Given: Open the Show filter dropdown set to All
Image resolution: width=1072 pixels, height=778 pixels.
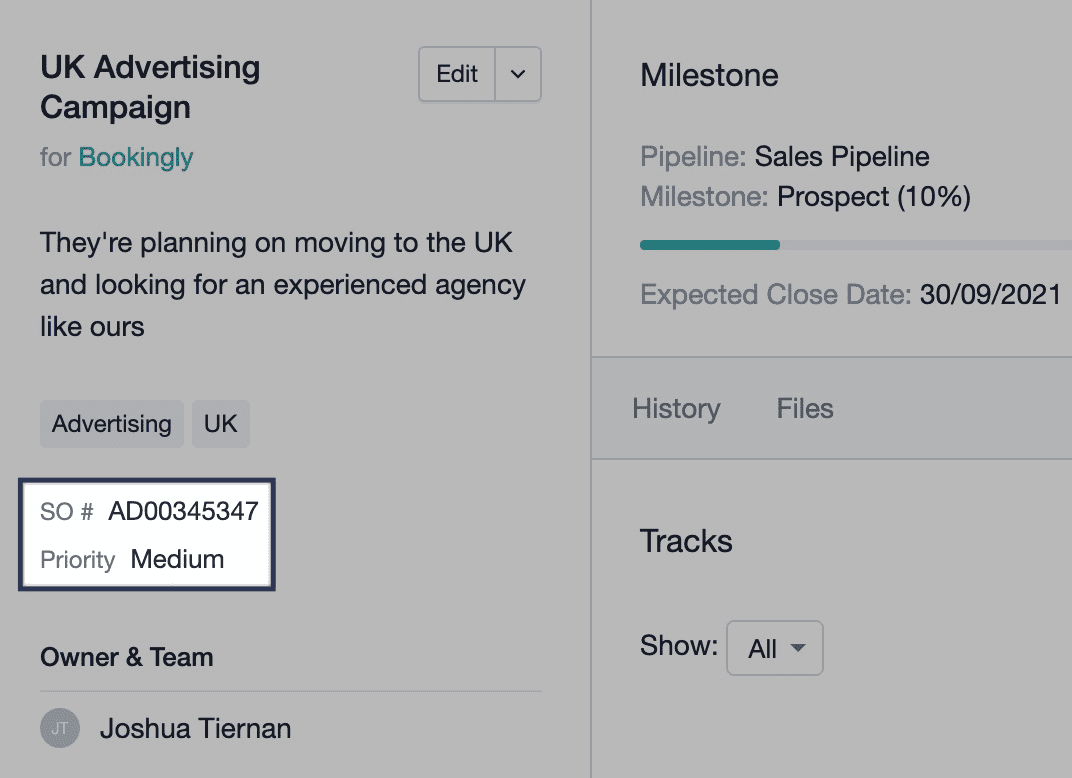Looking at the screenshot, I should [x=775, y=648].
